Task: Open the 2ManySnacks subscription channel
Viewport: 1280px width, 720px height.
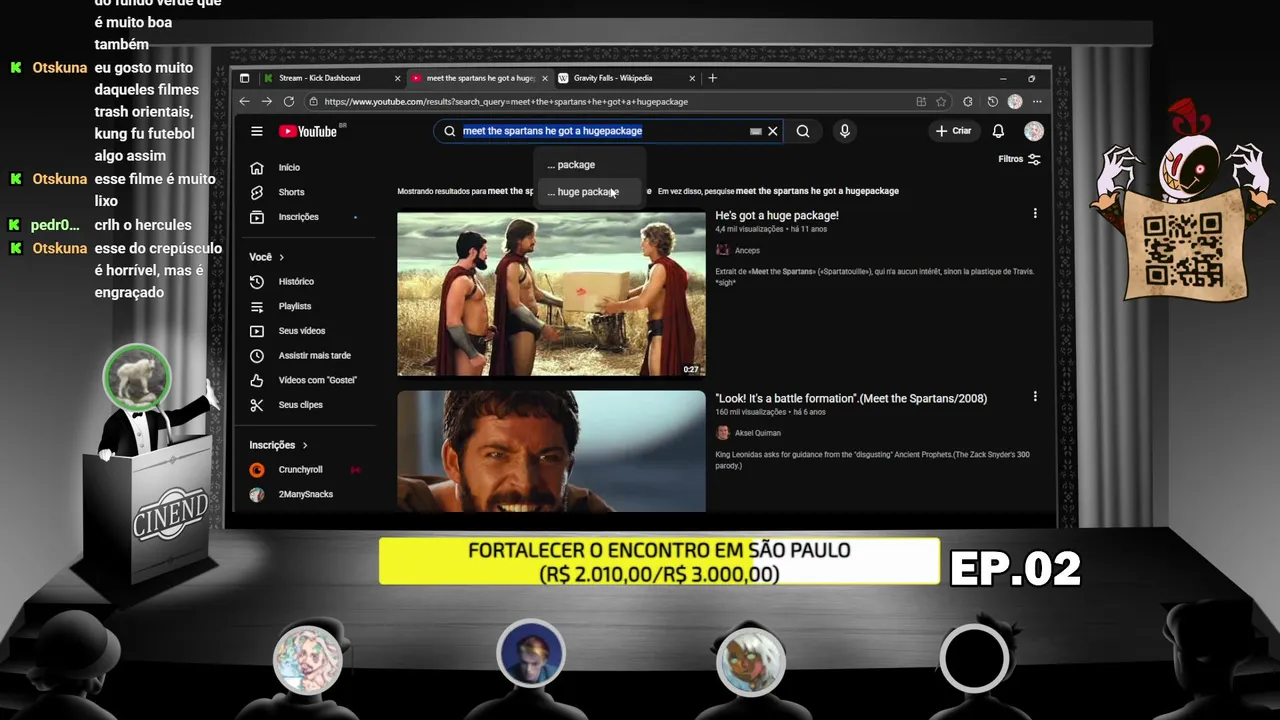Action: click(306, 494)
